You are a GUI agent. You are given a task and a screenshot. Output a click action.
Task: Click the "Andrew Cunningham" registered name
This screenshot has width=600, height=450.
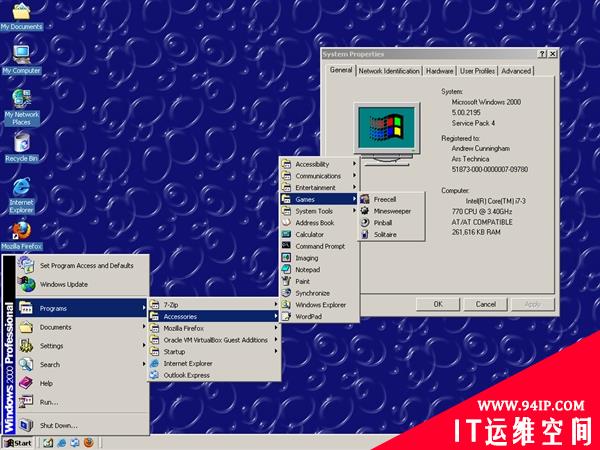click(481, 148)
